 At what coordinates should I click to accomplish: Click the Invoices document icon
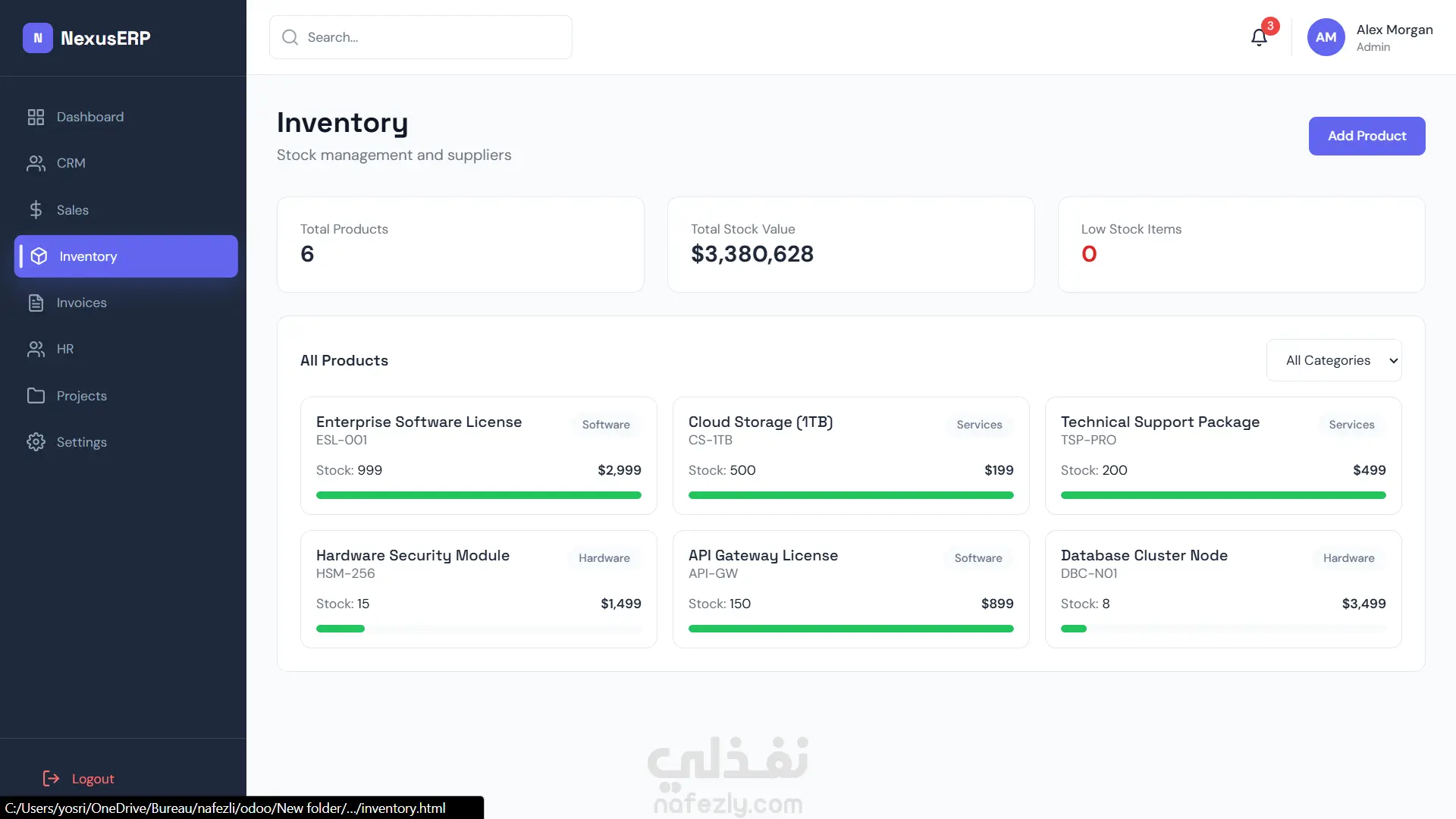[36, 303]
